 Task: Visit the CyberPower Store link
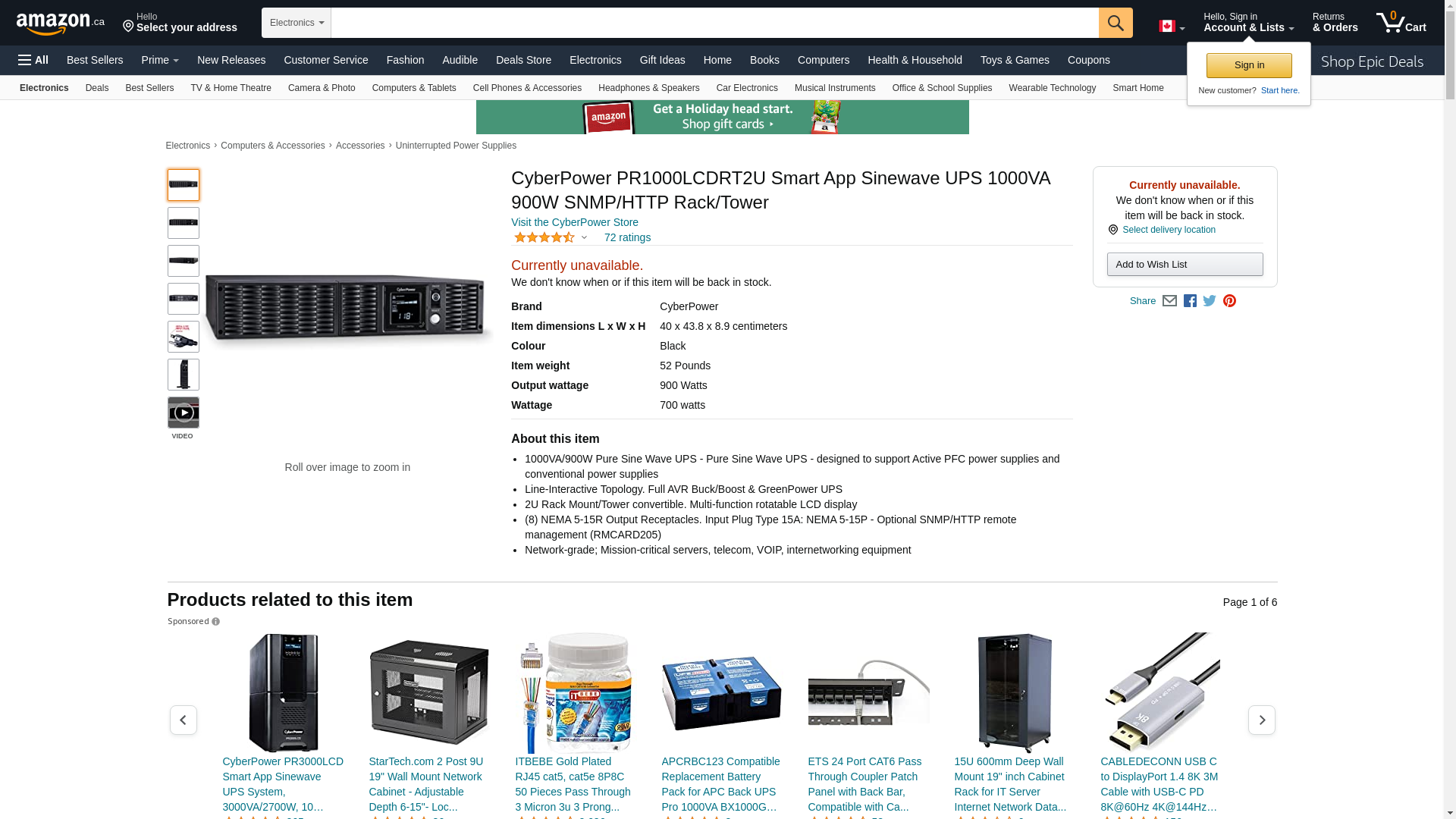click(574, 222)
